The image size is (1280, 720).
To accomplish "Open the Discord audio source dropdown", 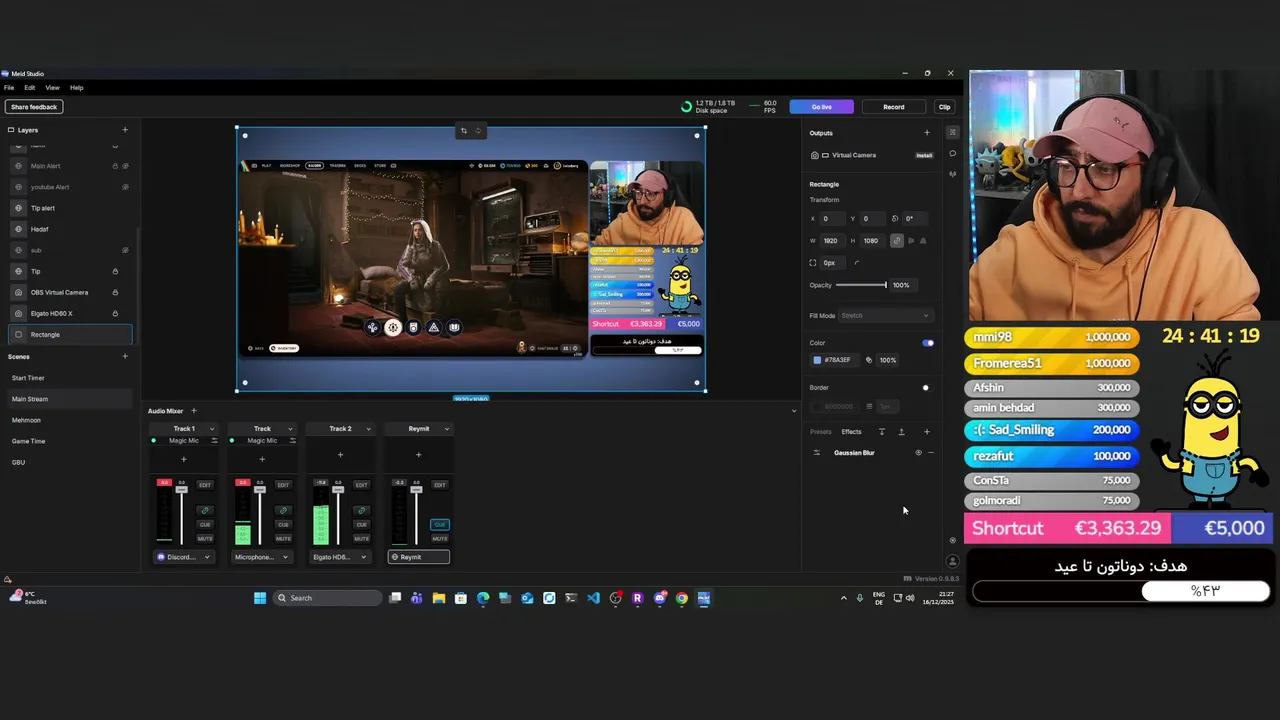I will 184,557.
